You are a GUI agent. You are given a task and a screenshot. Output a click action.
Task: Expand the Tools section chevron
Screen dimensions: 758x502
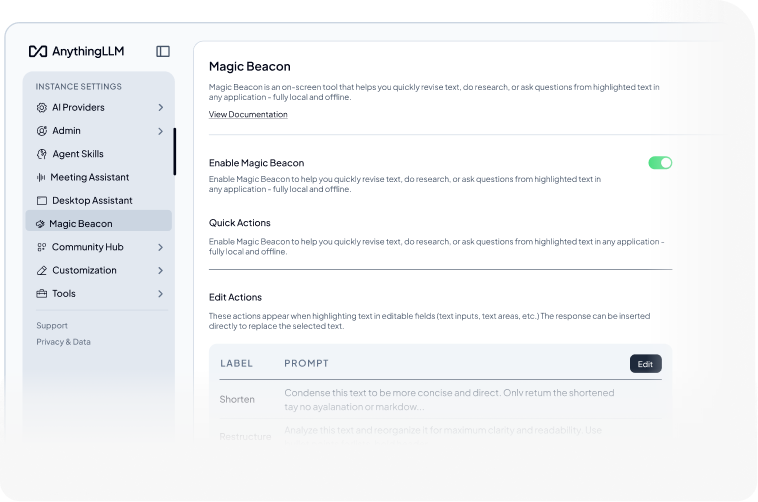(160, 294)
